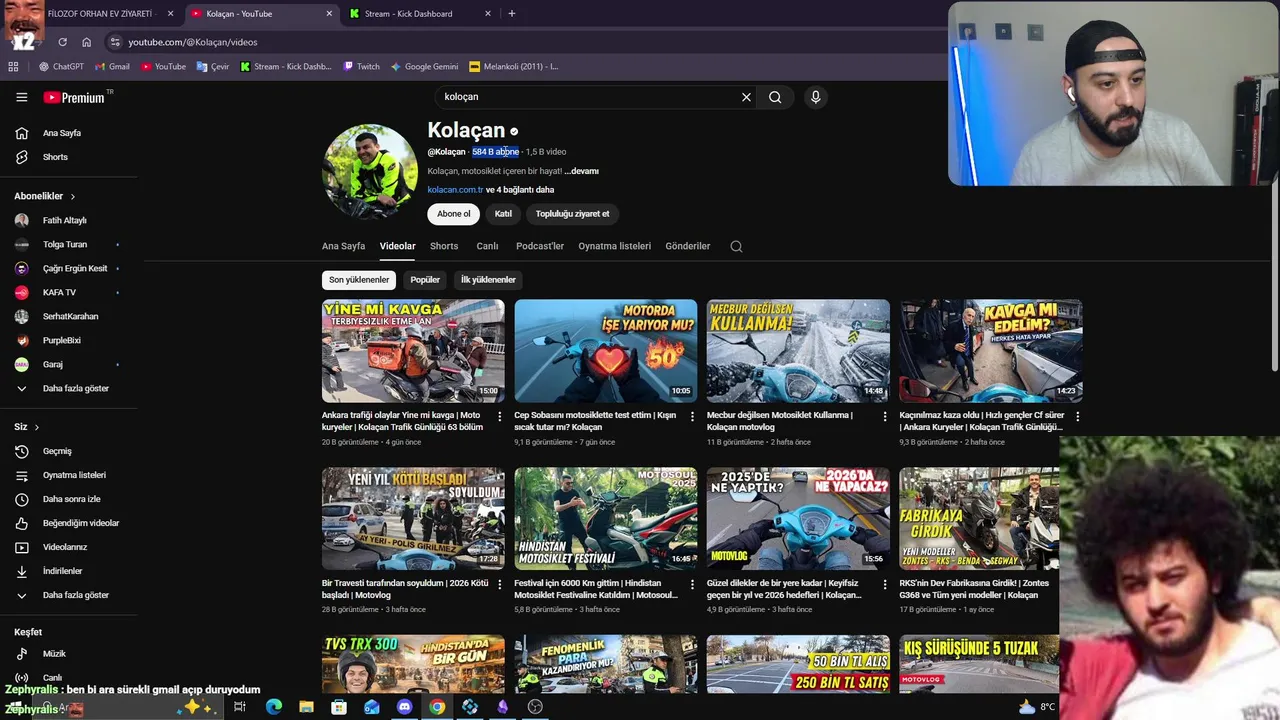1280x720 pixels.
Task: Switch to Canlı tab
Action: click(487, 246)
